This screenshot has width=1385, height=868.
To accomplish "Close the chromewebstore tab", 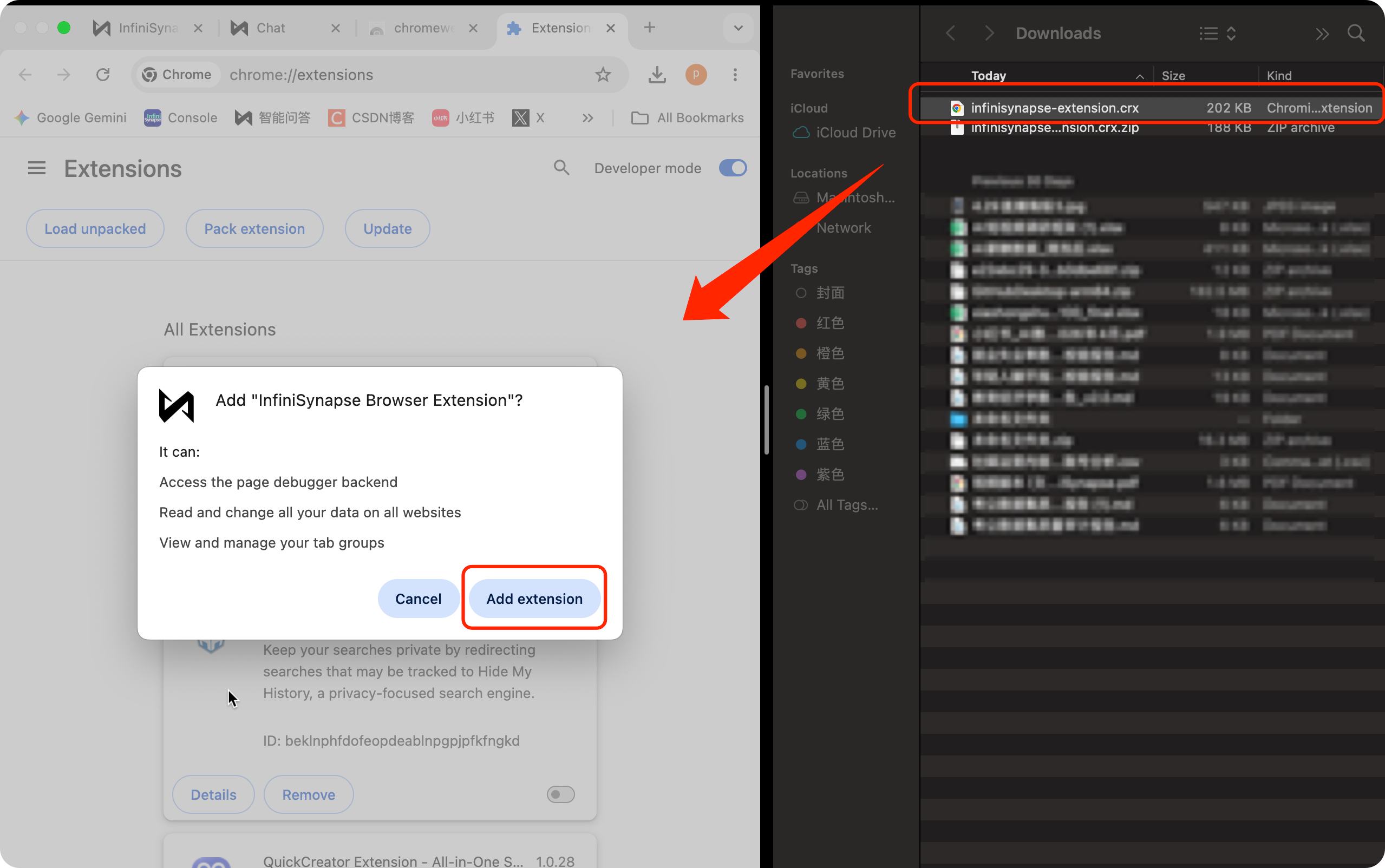I will pyautogui.click(x=473, y=28).
